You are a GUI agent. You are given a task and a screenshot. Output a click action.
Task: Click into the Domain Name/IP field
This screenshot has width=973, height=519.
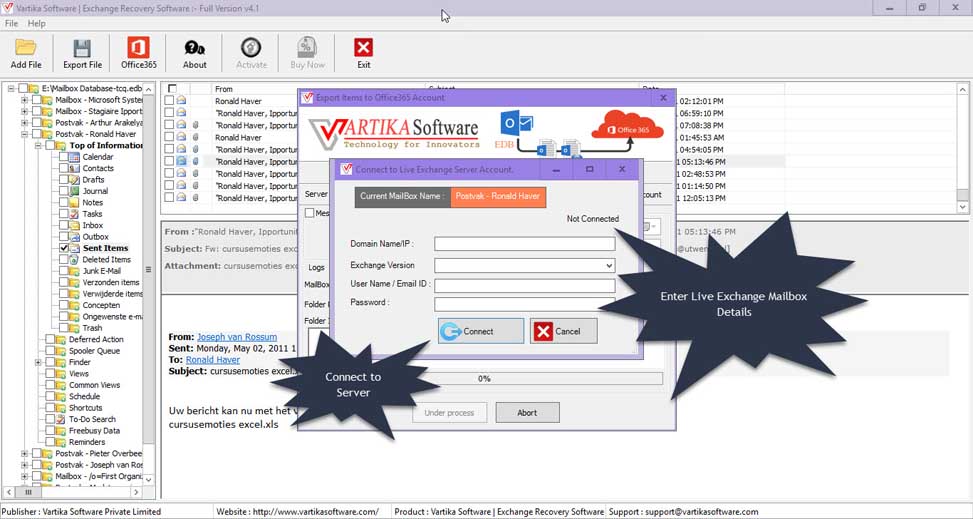524,243
